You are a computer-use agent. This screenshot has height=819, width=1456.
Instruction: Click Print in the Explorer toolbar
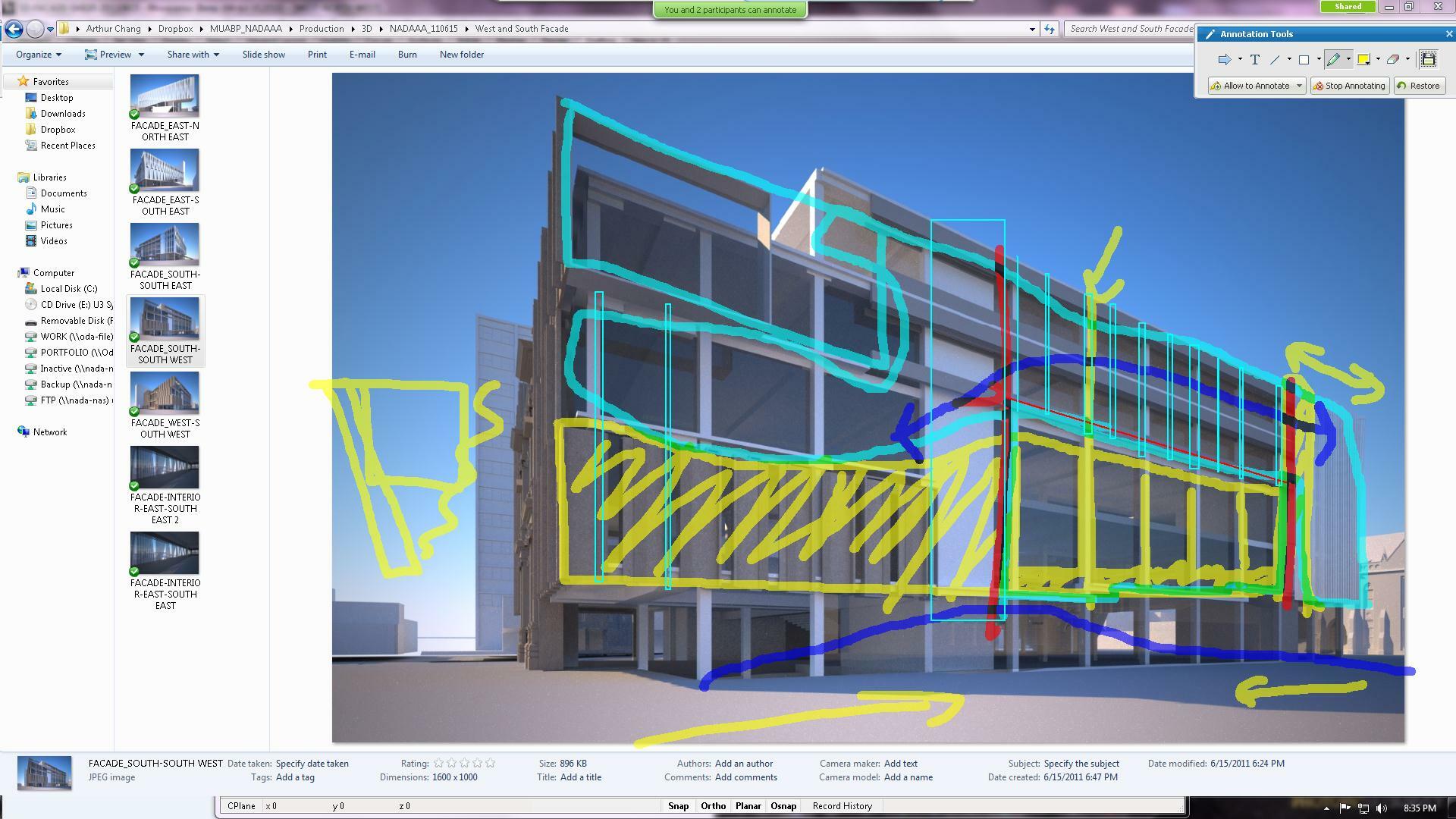[x=317, y=55]
